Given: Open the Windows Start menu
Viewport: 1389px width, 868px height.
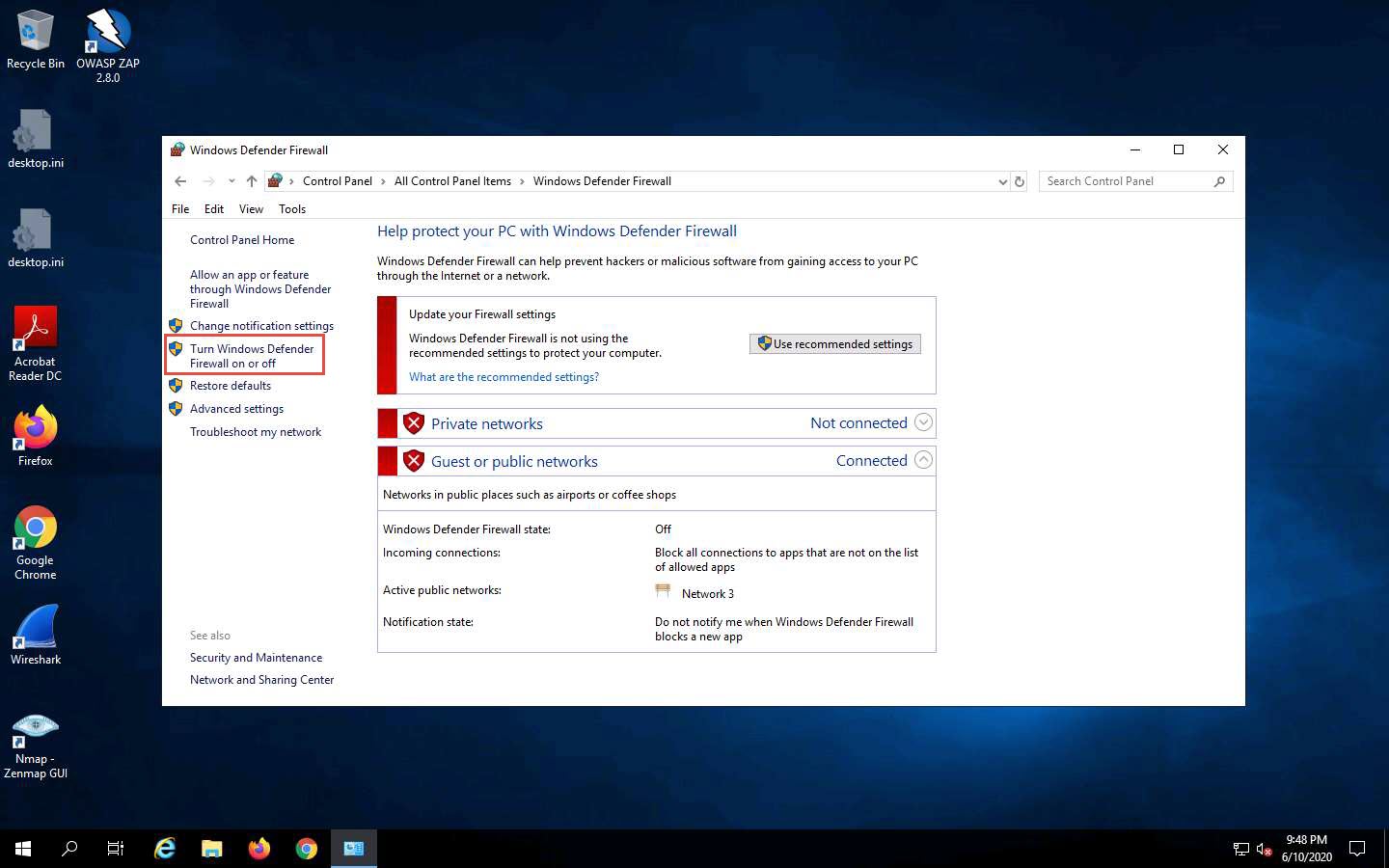Looking at the screenshot, I should pos(23,849).
